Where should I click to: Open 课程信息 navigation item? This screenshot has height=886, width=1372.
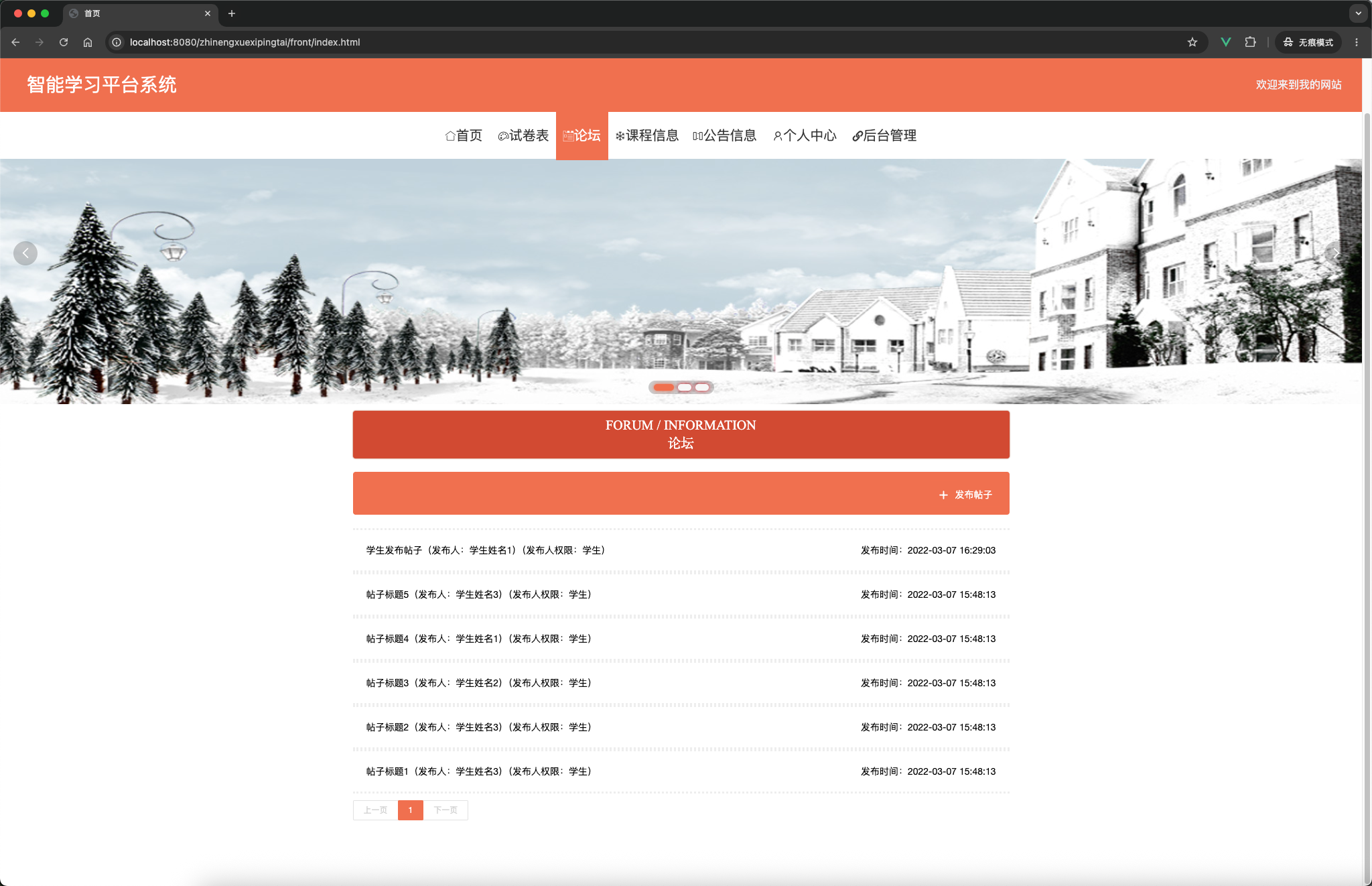(647, 135)
